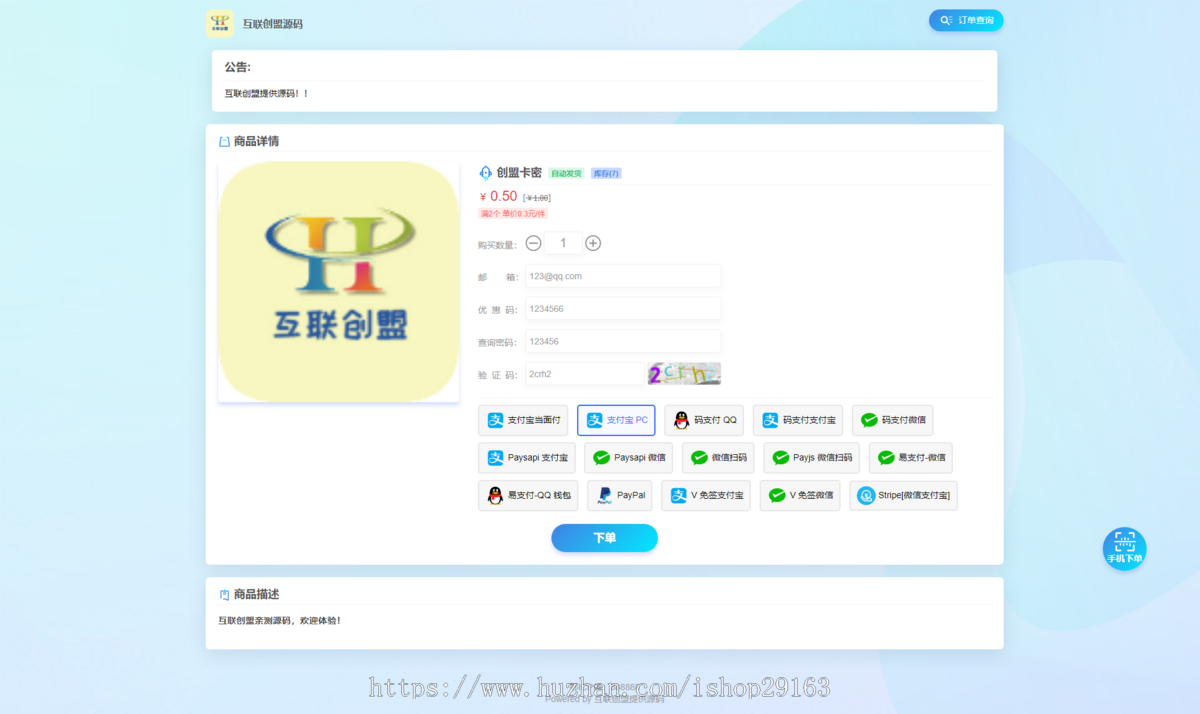Select Paysapi 支付宝 payment method

tap(527, 458)
